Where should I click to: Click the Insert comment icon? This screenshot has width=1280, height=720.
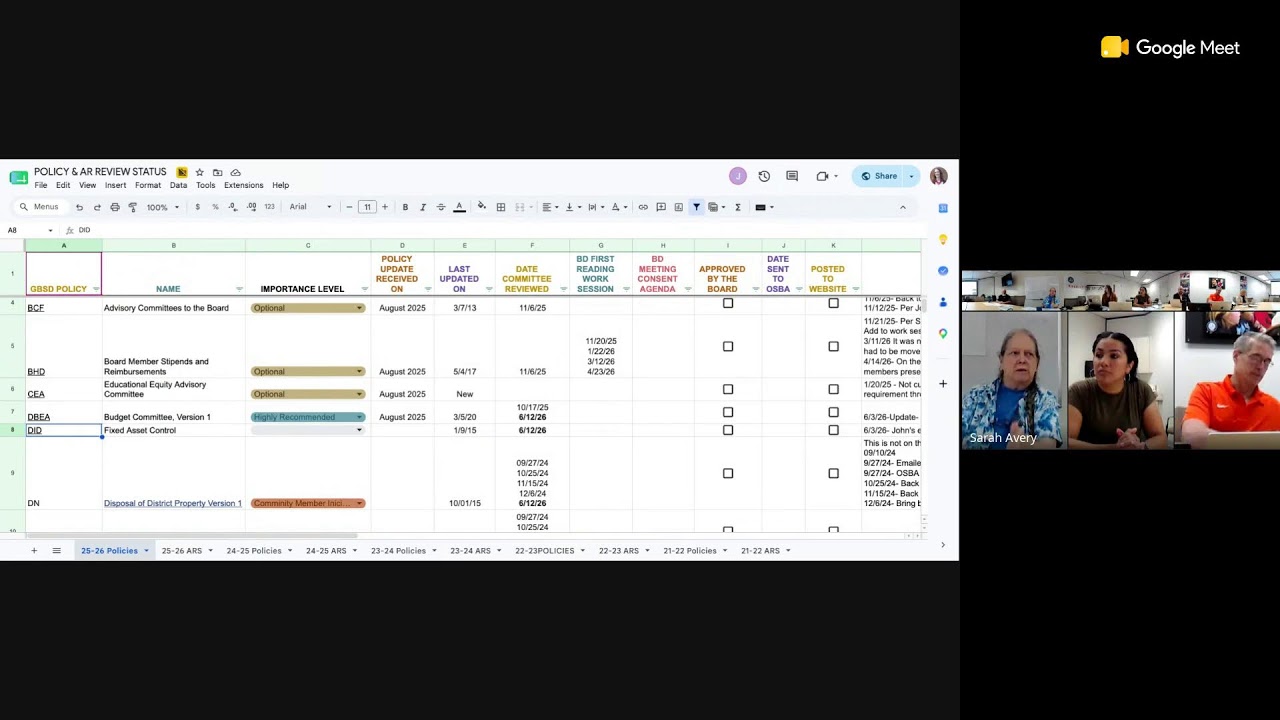click(661, 207)
